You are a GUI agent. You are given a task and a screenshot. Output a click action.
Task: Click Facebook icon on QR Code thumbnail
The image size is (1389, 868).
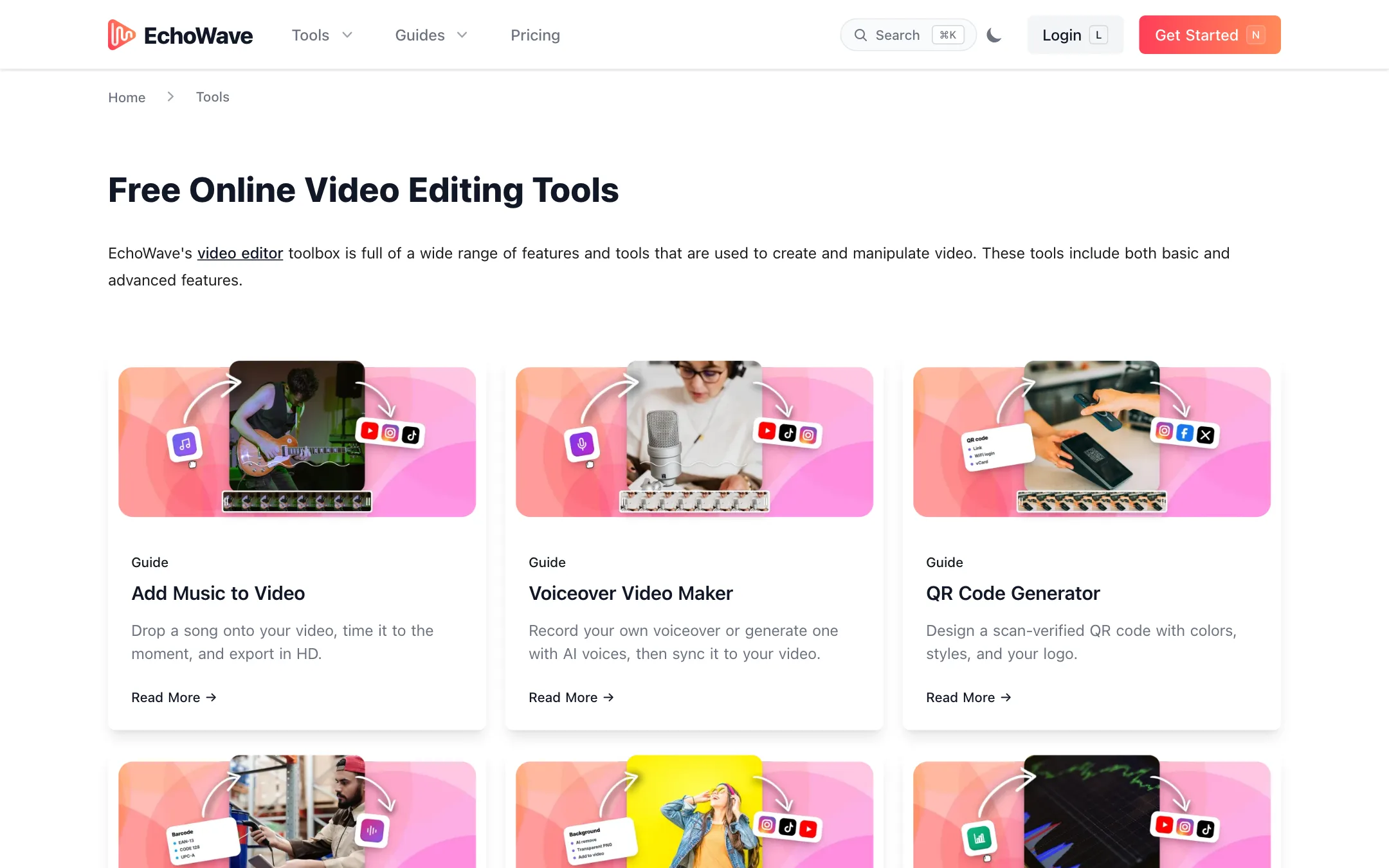[x=1185, y=433]
